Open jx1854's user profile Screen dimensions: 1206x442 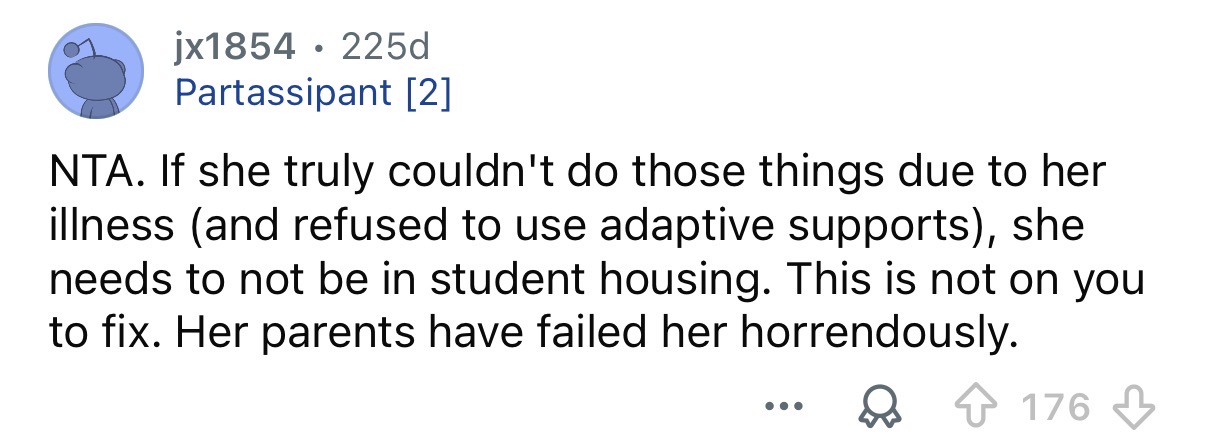point(235,46)
